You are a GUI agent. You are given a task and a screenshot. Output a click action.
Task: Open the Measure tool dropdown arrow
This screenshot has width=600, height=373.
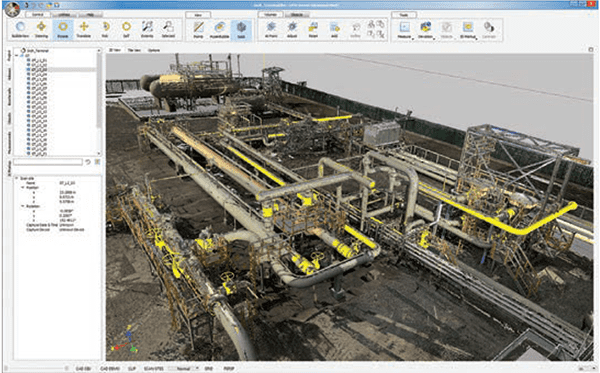point(412,38)
